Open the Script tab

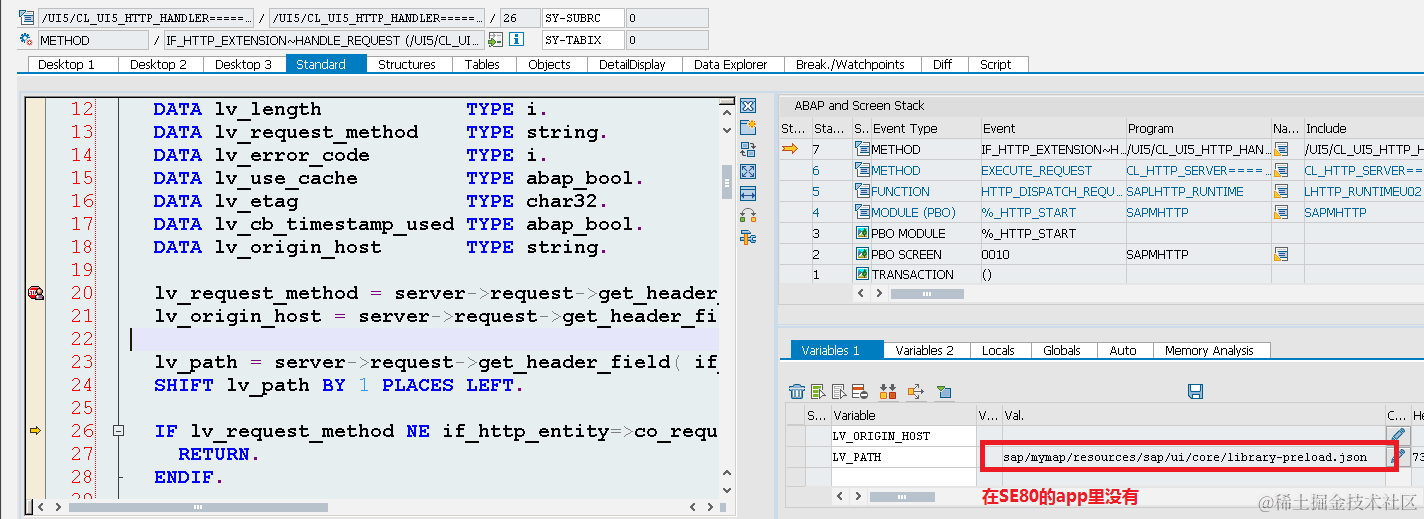996,64
